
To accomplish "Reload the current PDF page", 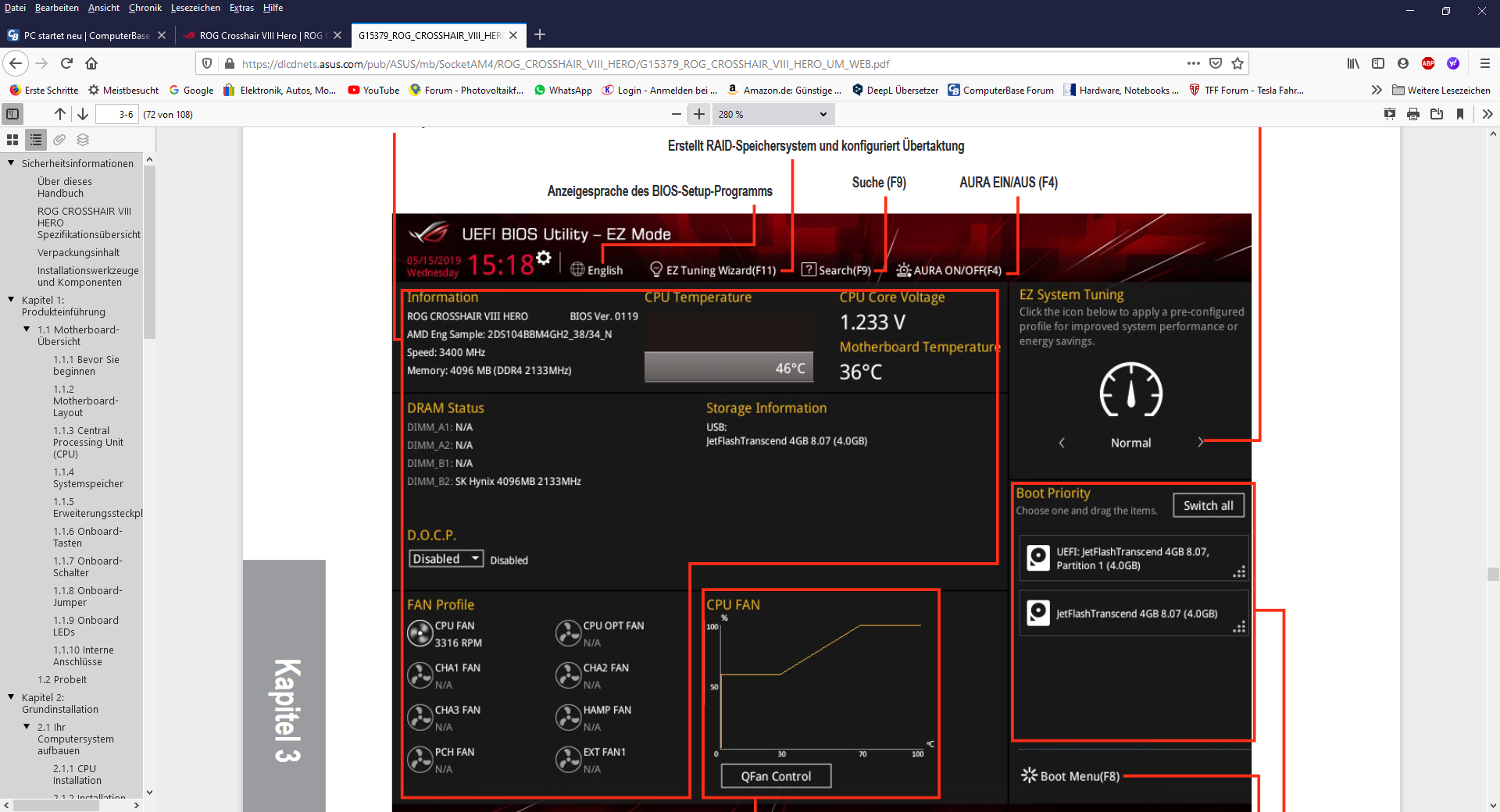I will point(67,63).
